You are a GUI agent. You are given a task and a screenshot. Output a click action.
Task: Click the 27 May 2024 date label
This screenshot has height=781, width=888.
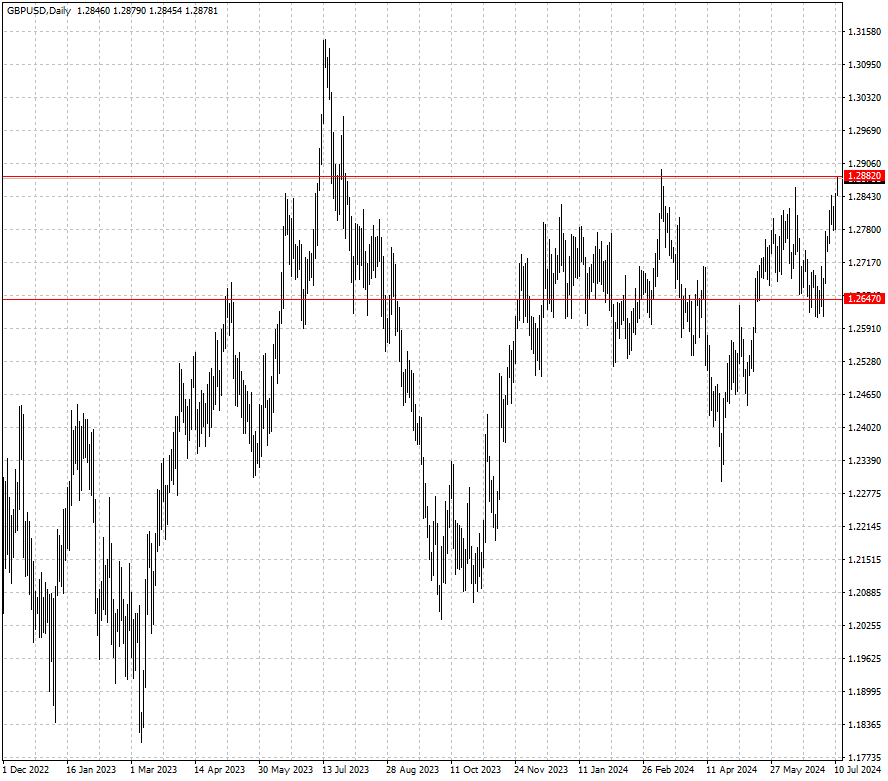pyautogui.click(x=797, y=770)
